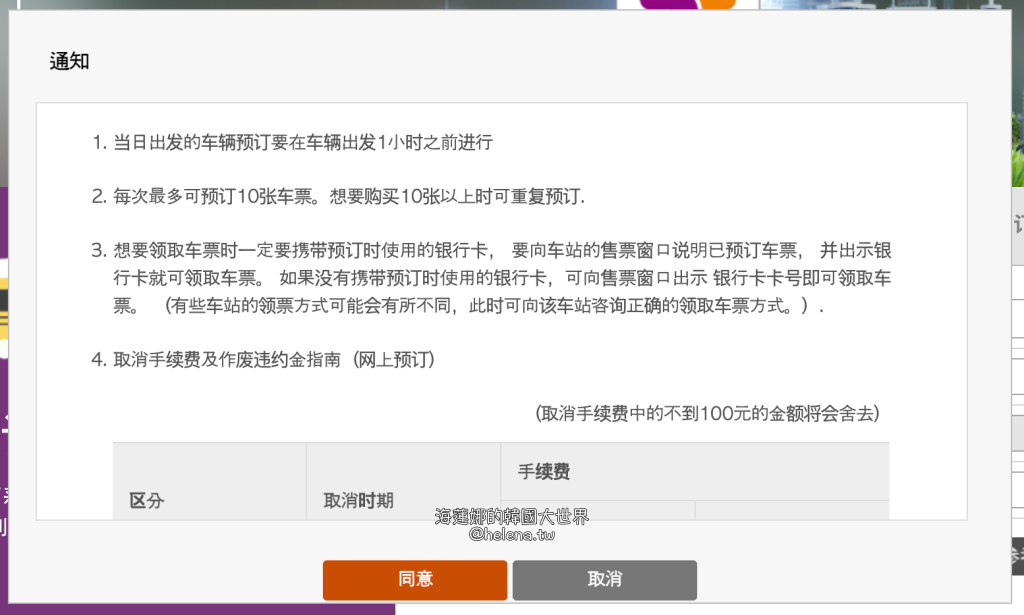This screenshot has width=1024, height=615.
Task: Click the 通知 dialog title
Action: point(70,61)
